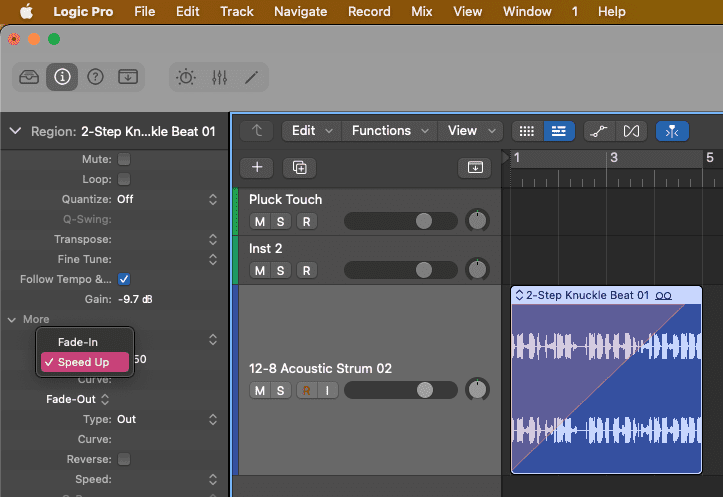Select the checked Speed Up option
Viewport: 723px width, 497px height.
tap(85, 362)
